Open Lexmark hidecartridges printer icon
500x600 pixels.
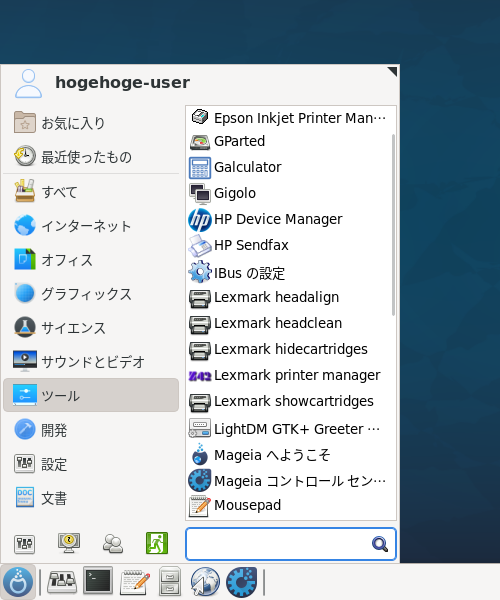199,350
